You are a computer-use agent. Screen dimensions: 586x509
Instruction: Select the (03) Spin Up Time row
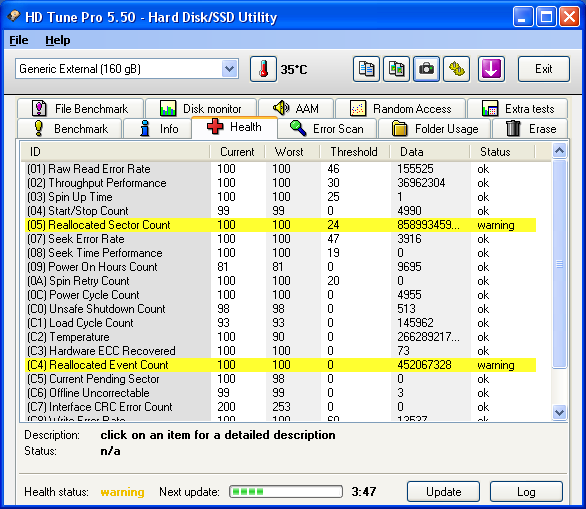pos(281,197)
